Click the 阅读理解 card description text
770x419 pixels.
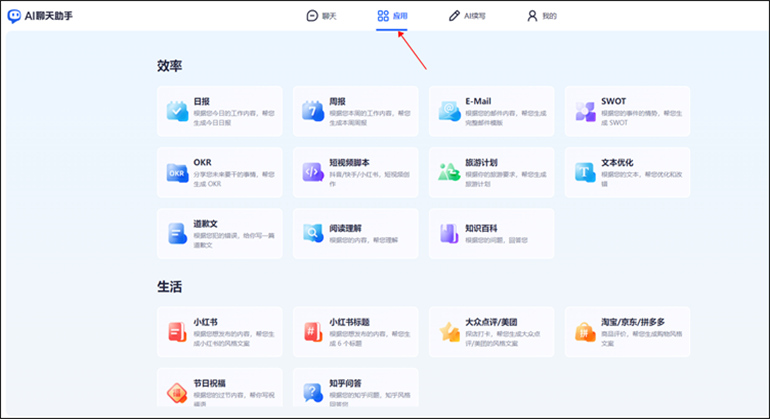click(363, 240)
